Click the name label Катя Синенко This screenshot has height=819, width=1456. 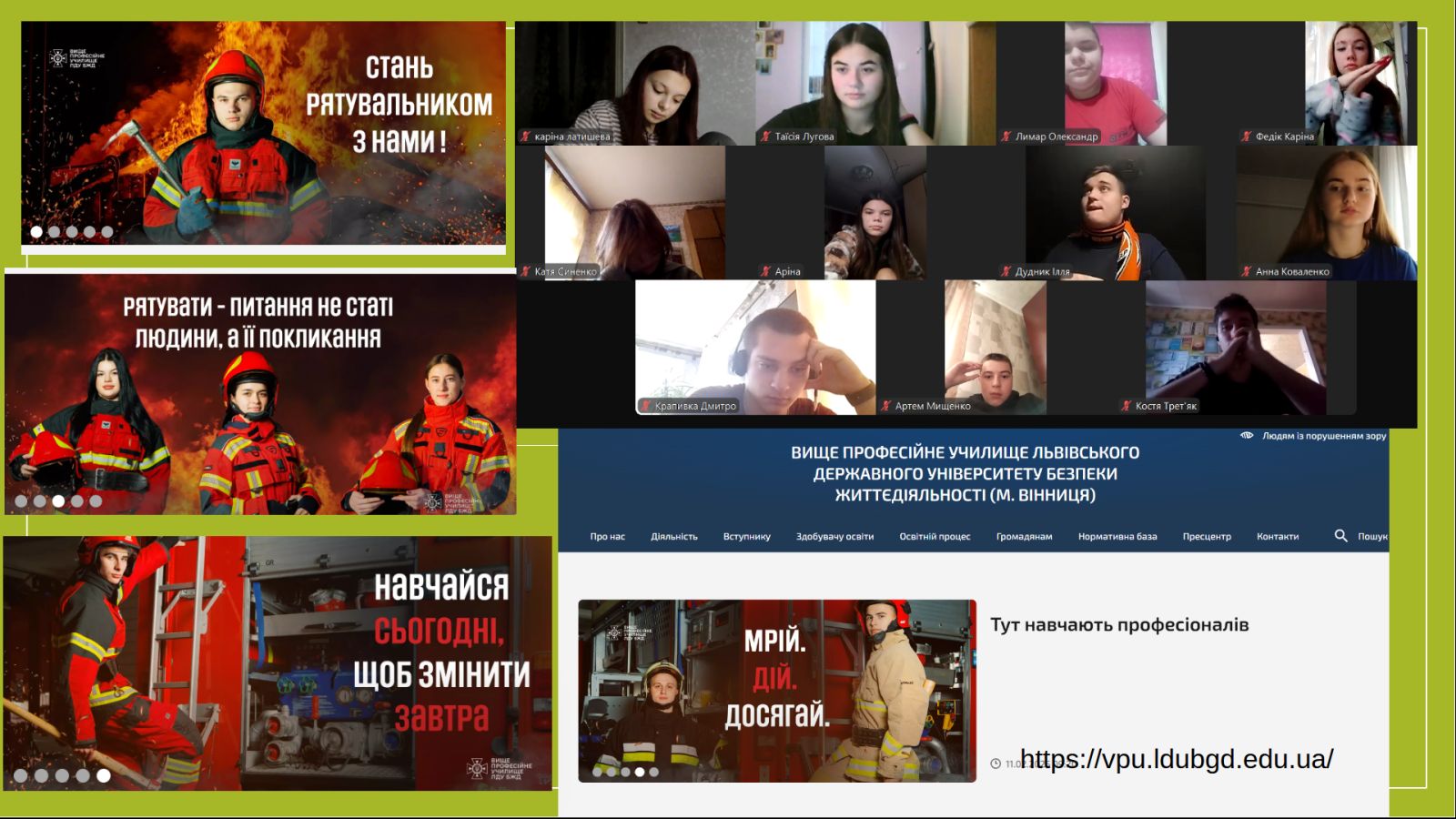(x=565, y=271)
